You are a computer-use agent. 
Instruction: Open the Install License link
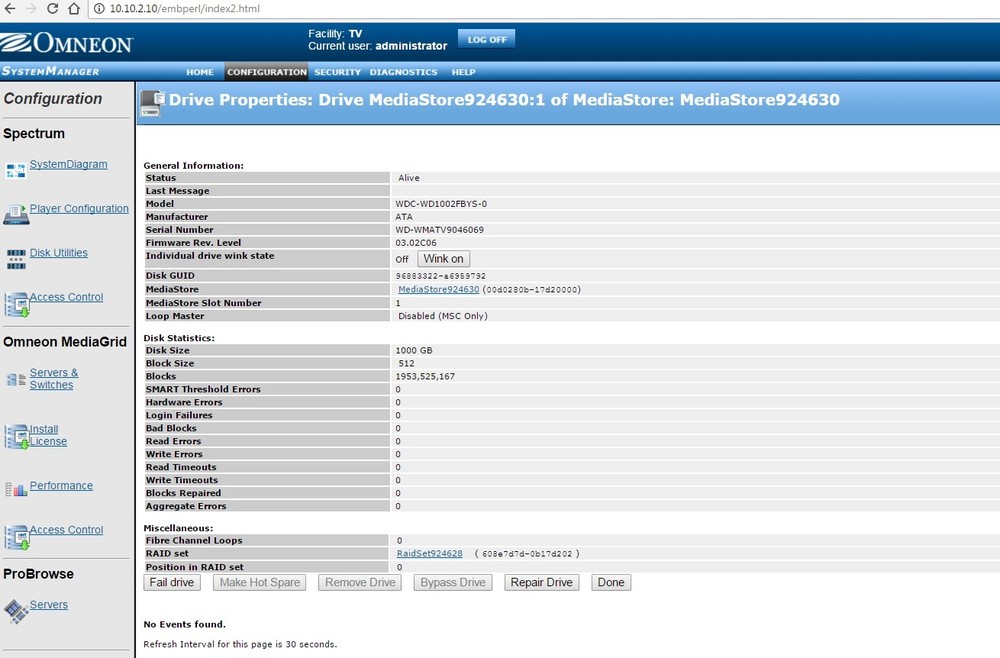click(48, 435)
